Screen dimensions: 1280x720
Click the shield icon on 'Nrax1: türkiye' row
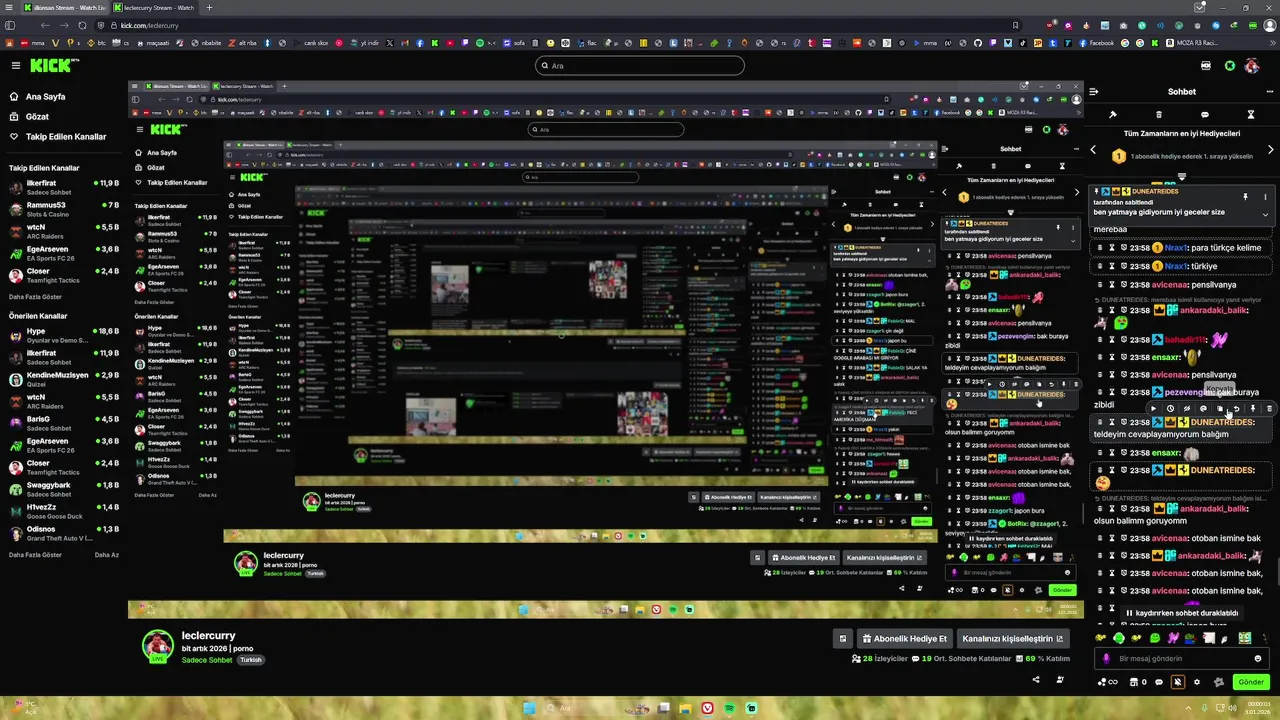pos(1124,266)
